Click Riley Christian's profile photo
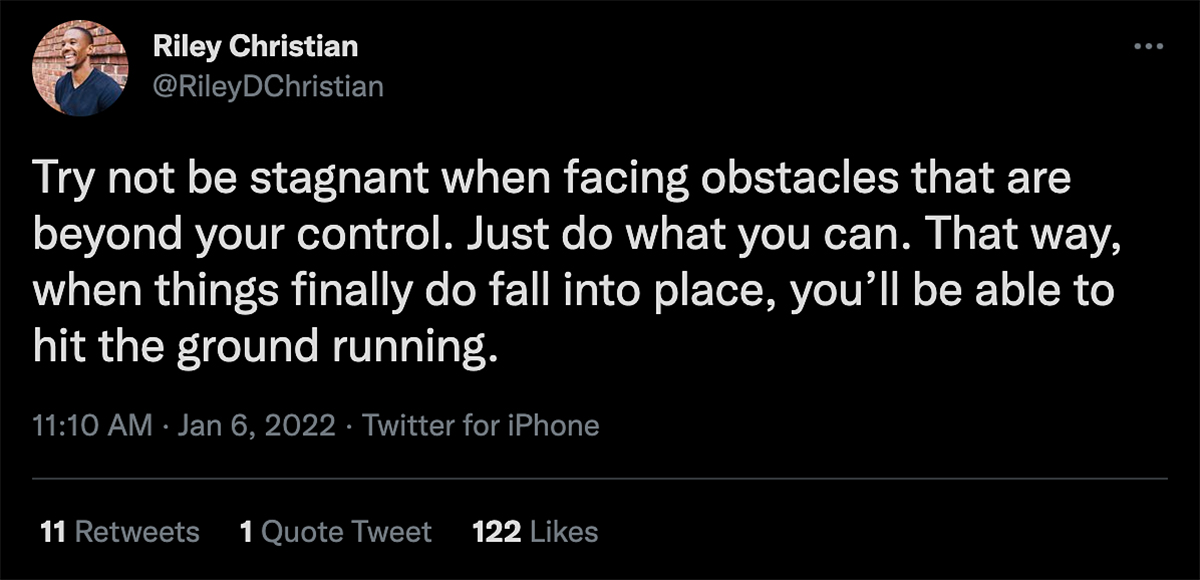 80,67
